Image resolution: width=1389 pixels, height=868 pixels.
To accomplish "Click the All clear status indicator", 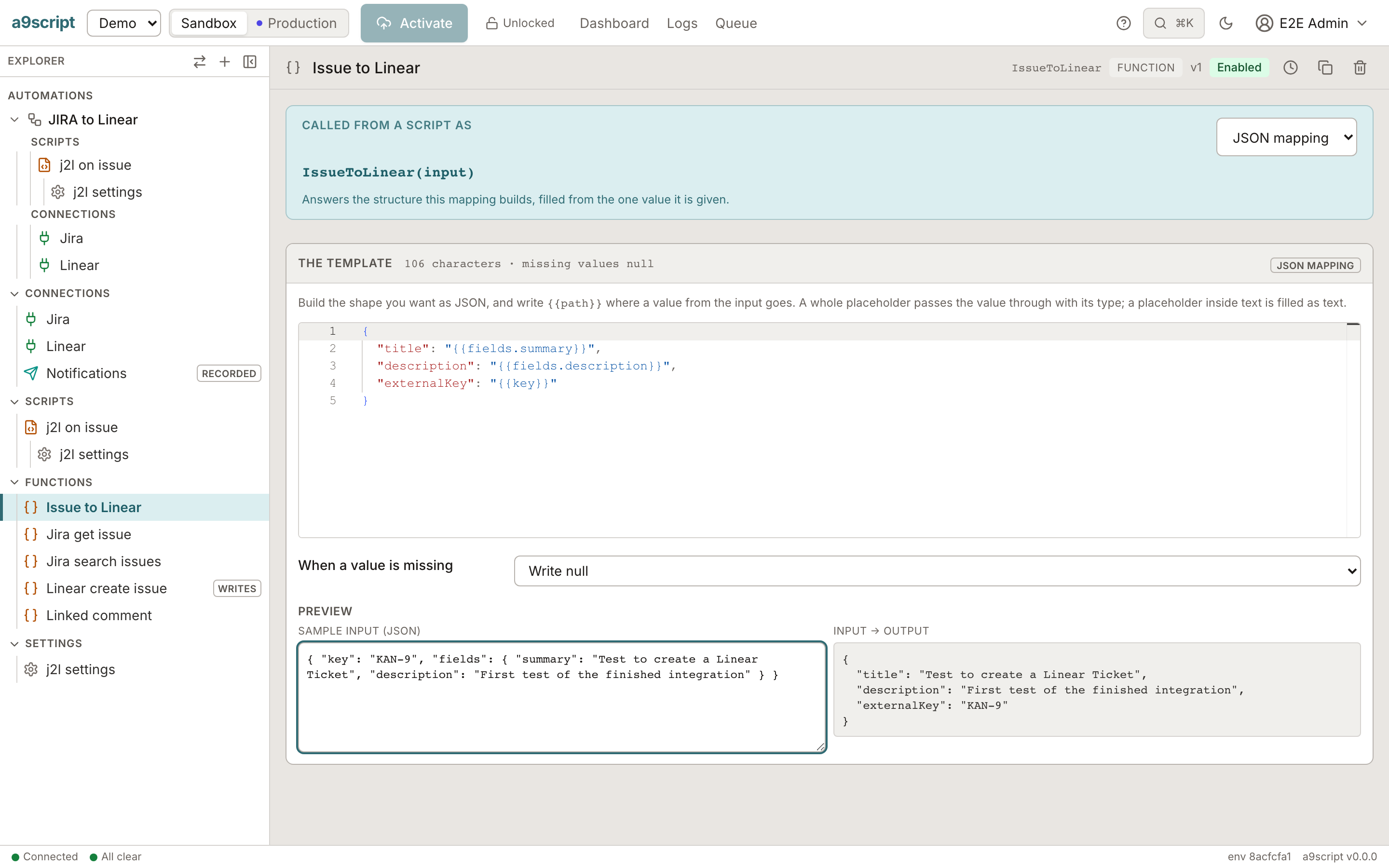I will coord(115,856).
